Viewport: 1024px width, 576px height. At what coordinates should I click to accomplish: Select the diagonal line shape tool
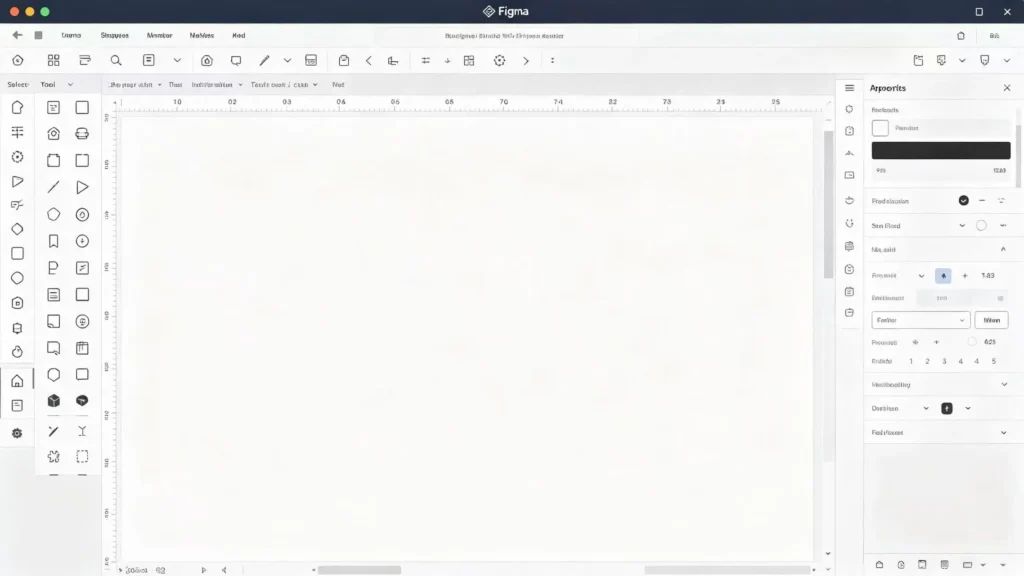coord(54,187)
